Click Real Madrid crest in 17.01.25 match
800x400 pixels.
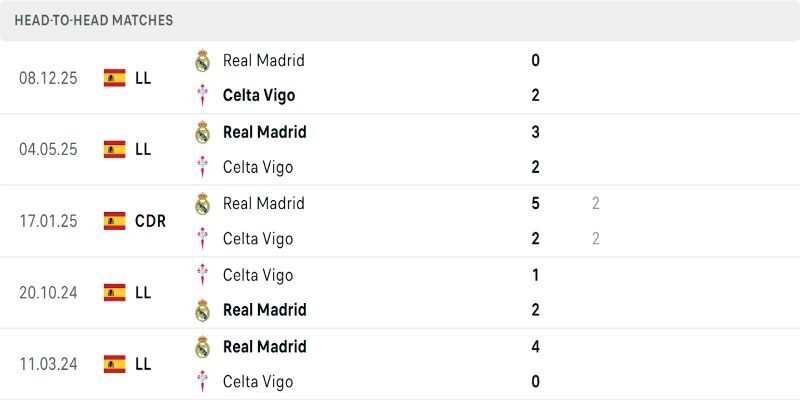point(203,203)
